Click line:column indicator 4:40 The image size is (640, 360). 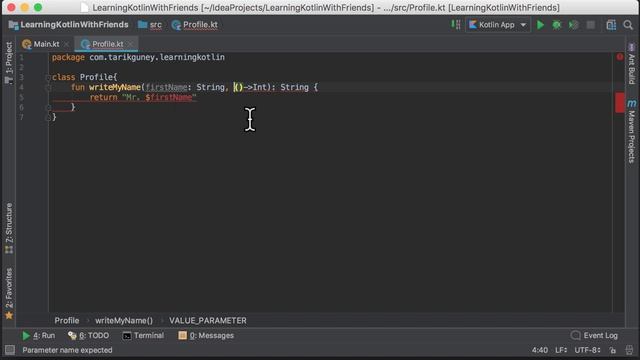click(540, 350)
